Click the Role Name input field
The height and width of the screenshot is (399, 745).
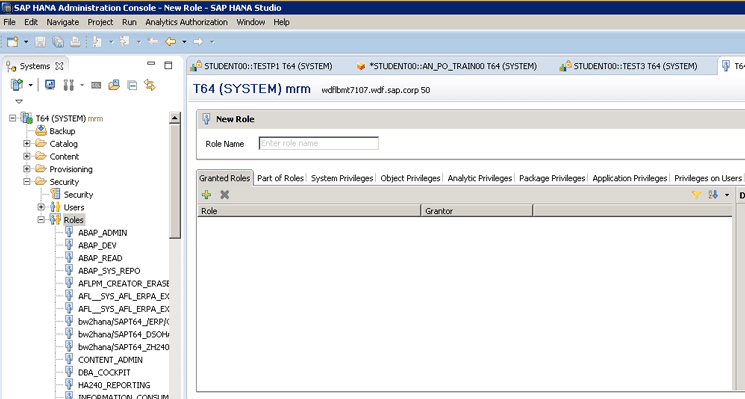pyautogui.click(x=319, y=143)
